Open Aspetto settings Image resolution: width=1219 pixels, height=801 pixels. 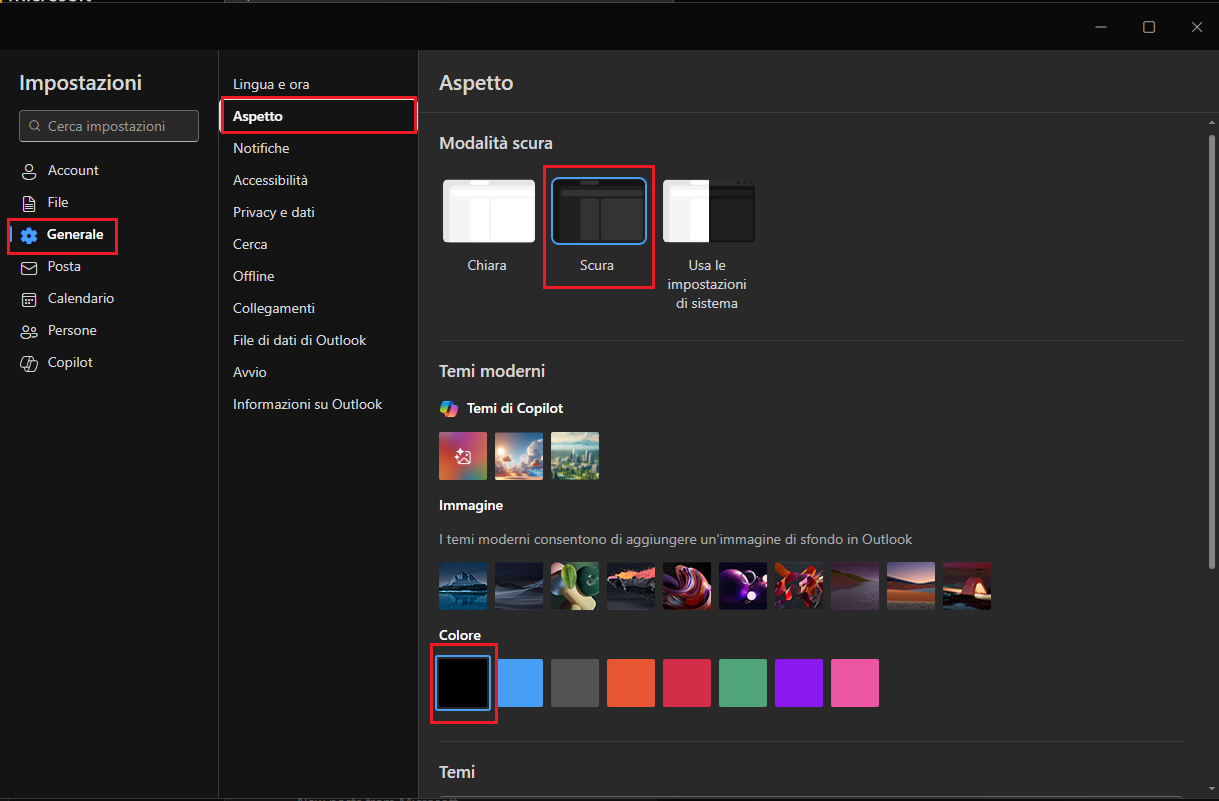point(318,117)
